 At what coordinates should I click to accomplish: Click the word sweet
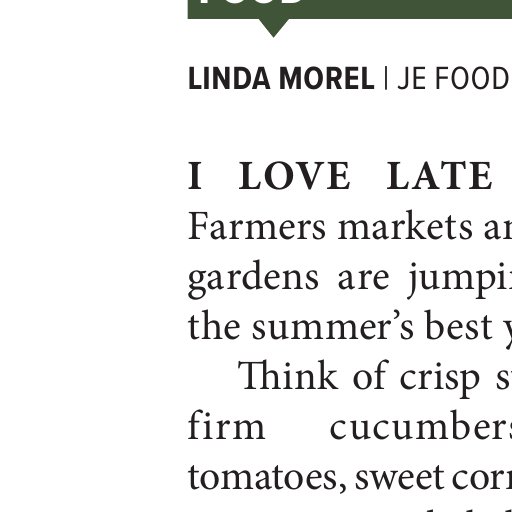tap(399, 477)
